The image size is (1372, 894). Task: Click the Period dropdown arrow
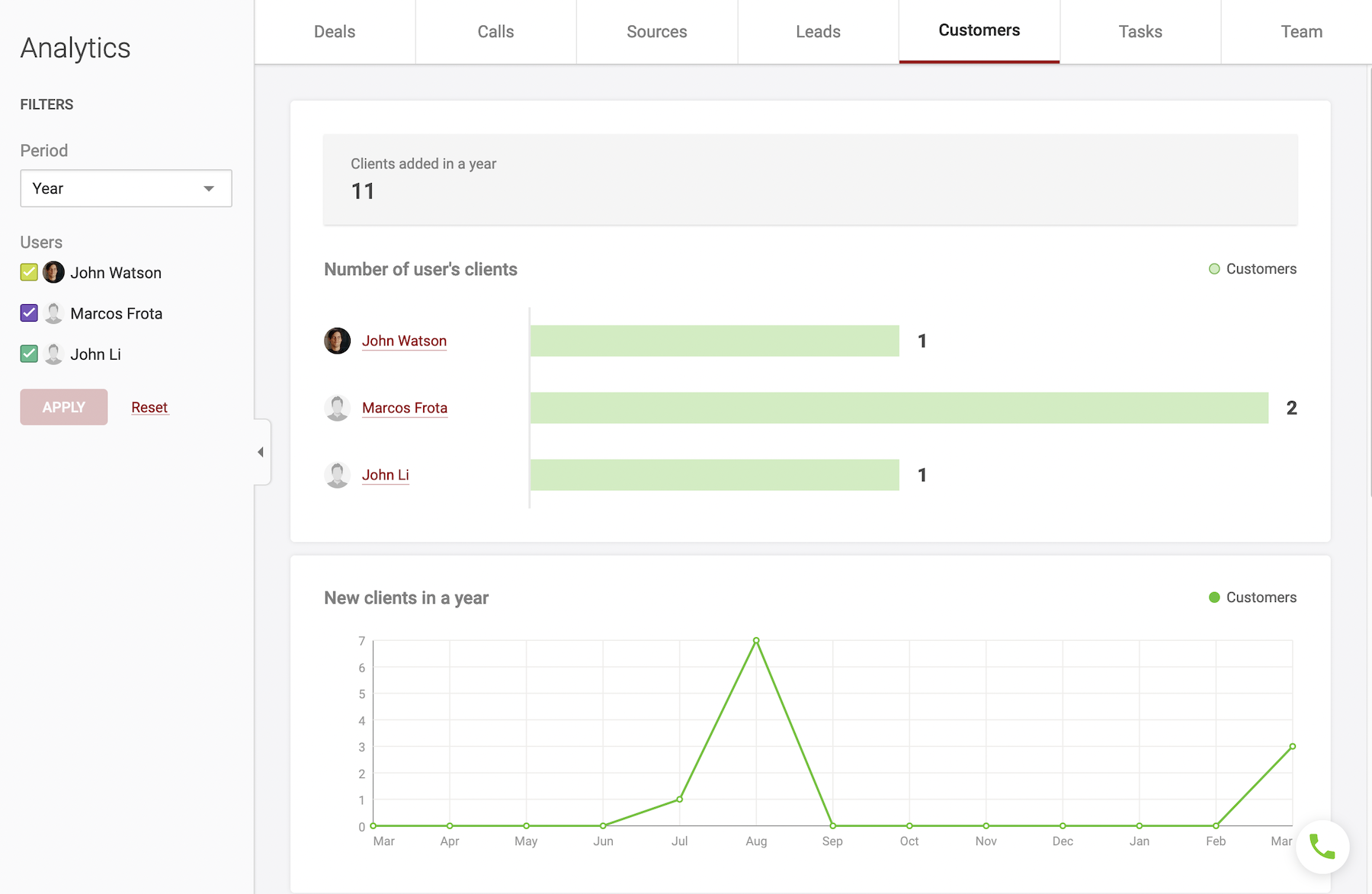pyautogui.click(x=209, y=188)
